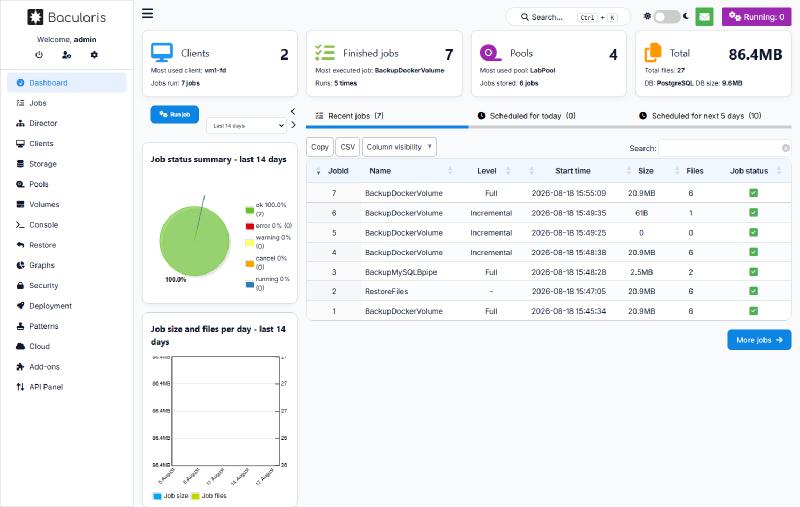Click status checkbox for job 5
800x507 pixels.
pos(753,233)
